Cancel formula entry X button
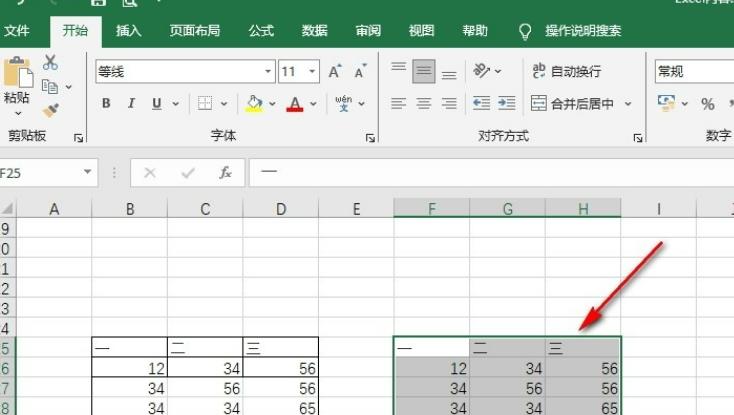734x415 pixels. point(150,173)
